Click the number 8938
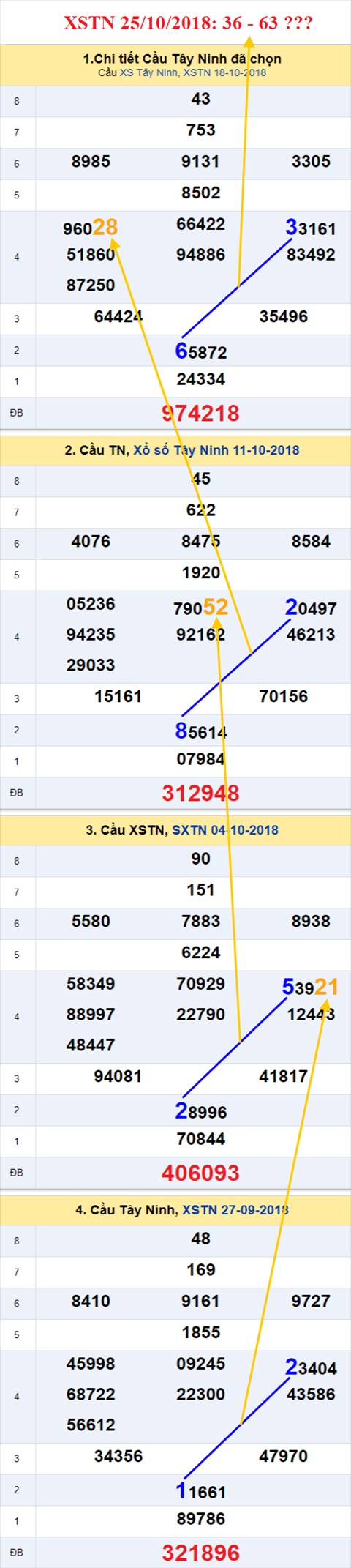The width and height of the screenshot is (351, 1568). 311,922
